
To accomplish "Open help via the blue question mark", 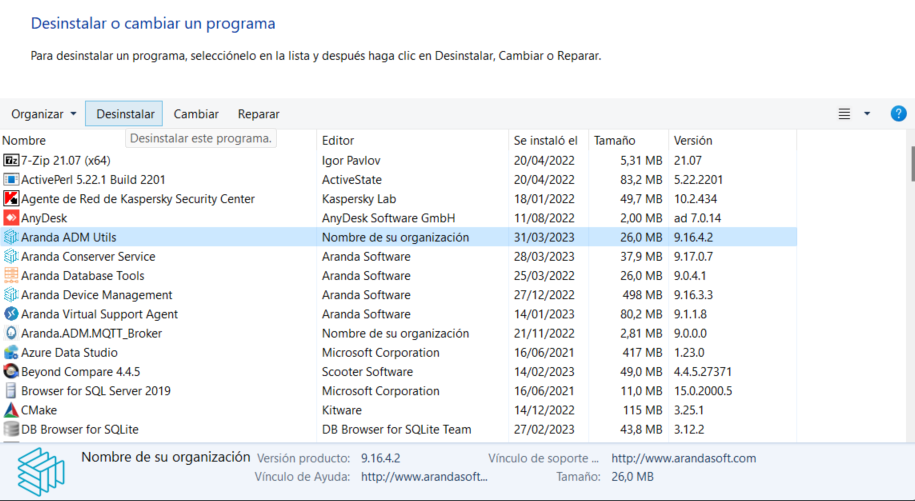I will [x=898, y=114].
